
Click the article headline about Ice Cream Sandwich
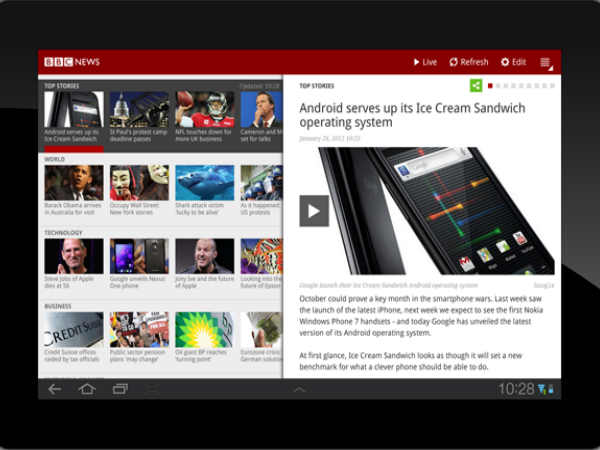[412, 115]
